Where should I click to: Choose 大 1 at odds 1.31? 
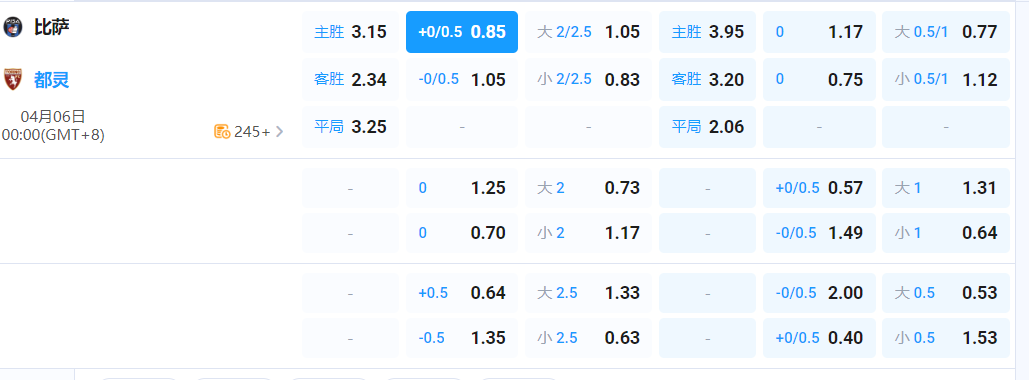coord(946,188)
